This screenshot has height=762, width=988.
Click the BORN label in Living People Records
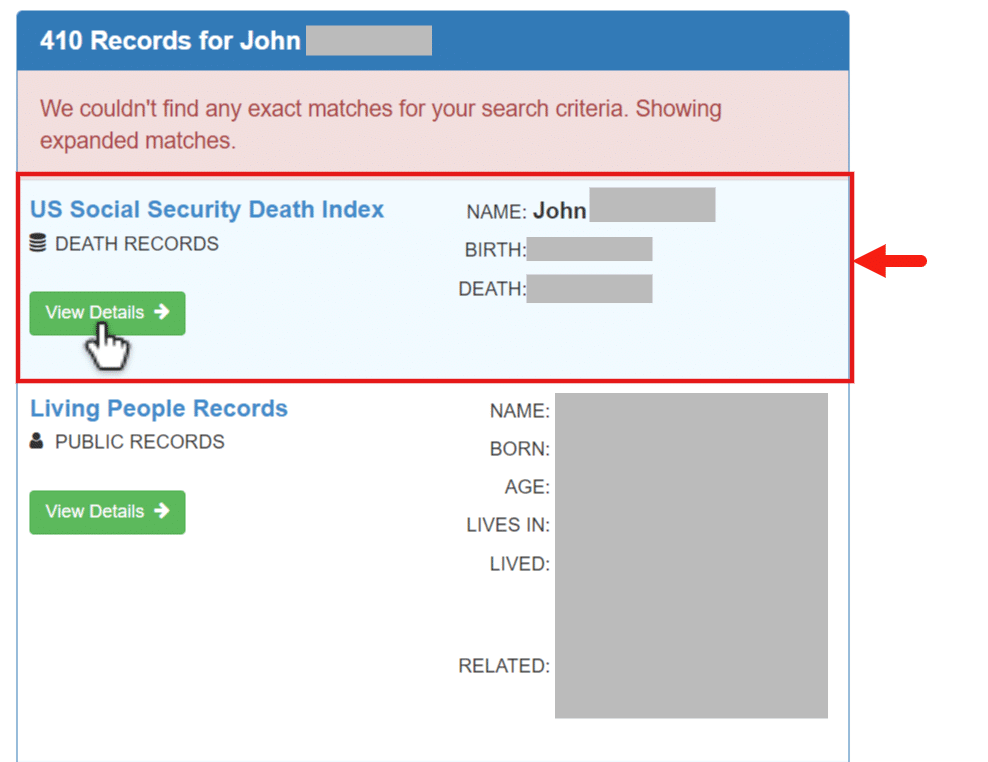coord(519,449)
